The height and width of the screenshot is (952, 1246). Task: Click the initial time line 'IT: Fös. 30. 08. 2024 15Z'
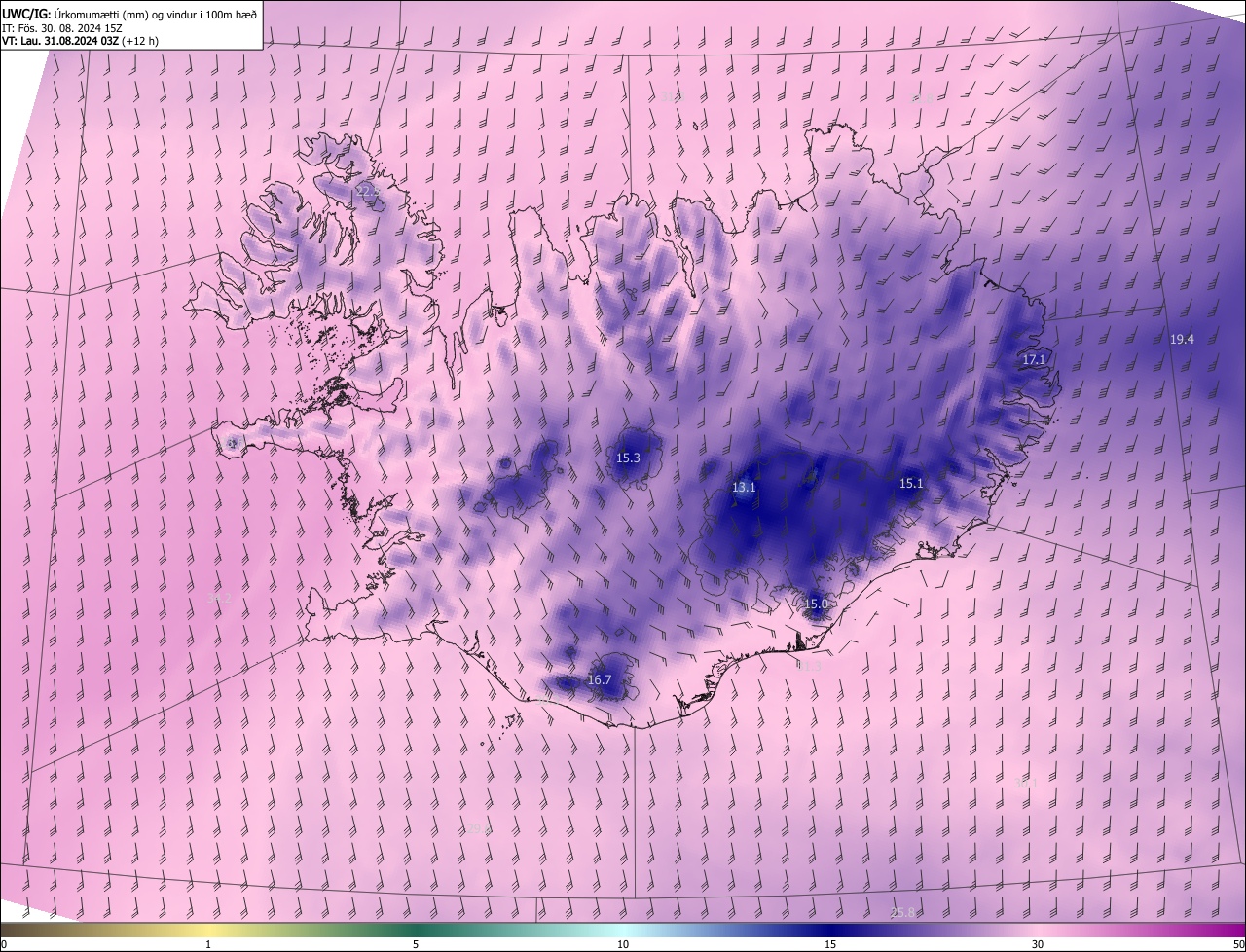point(62,27)
